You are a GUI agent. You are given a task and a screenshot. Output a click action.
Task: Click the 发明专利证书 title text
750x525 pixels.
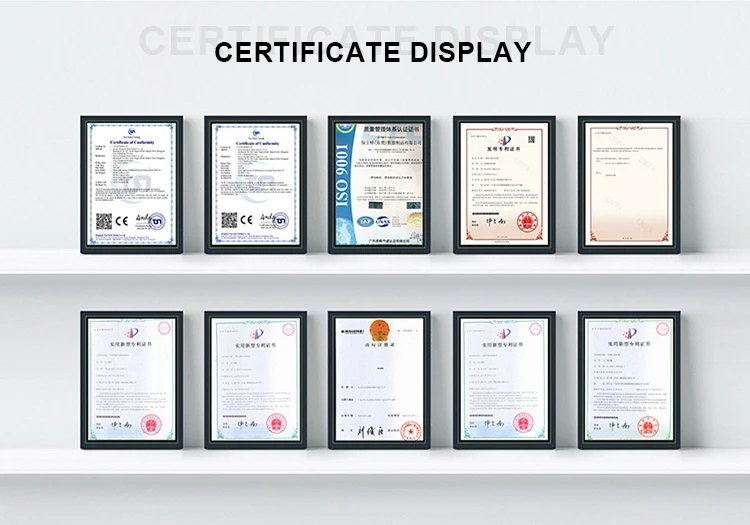click(x=504, y=149)
